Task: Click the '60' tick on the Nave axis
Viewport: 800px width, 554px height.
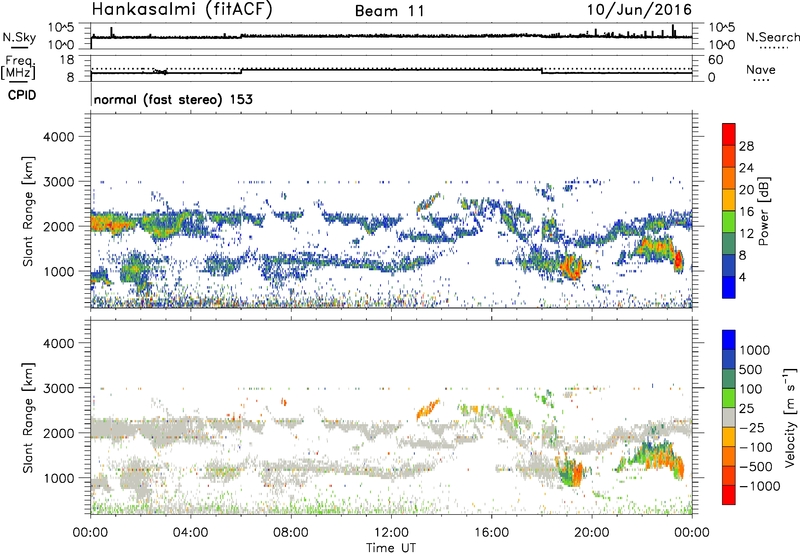Action: coord(715,60)
